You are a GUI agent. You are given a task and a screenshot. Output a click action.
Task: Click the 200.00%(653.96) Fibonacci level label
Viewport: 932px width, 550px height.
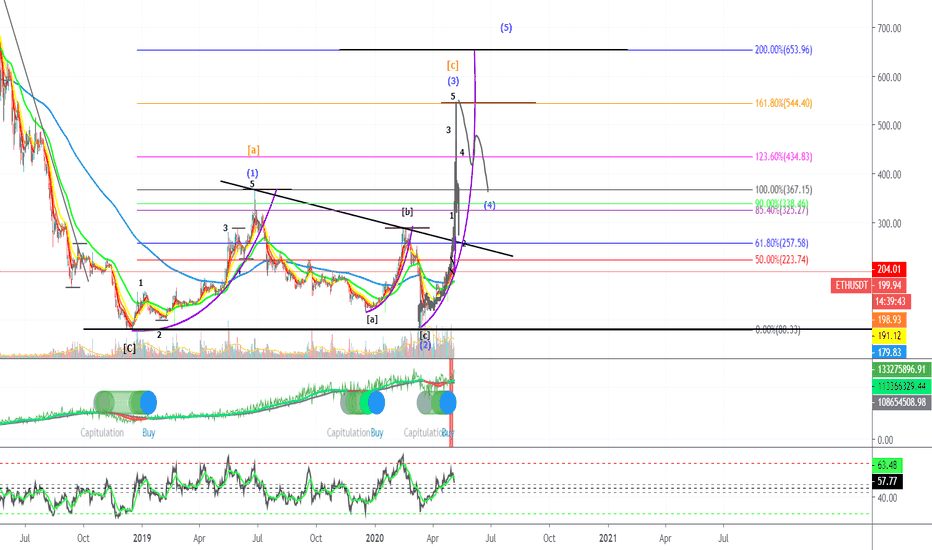point(783,50)
